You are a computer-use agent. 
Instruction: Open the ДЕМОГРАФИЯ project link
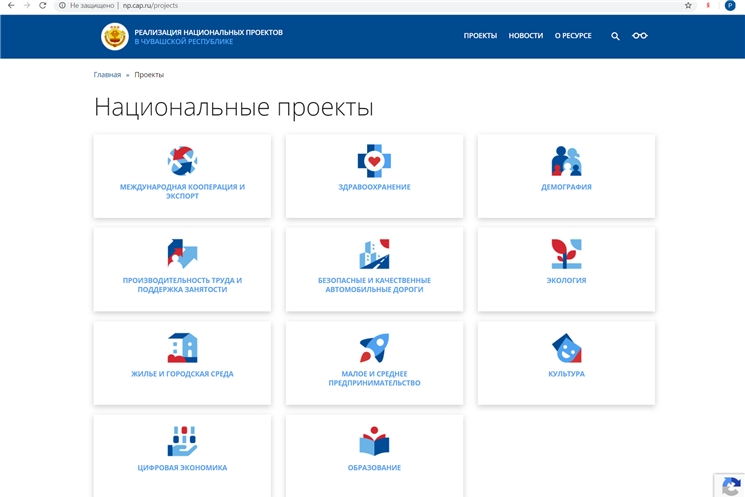click(x=566, y=187)
